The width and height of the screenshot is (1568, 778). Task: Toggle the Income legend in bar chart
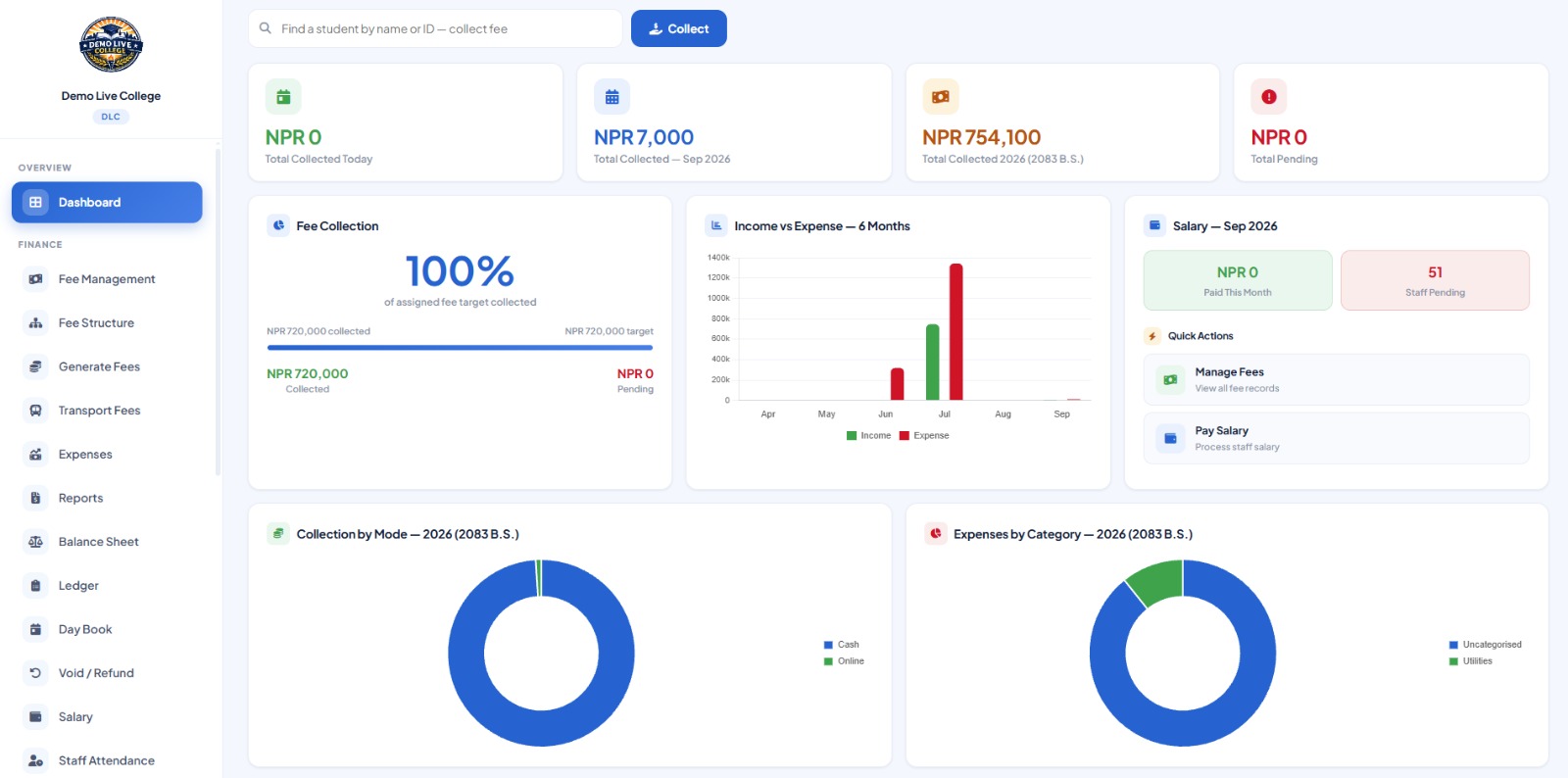coord(869,436)
